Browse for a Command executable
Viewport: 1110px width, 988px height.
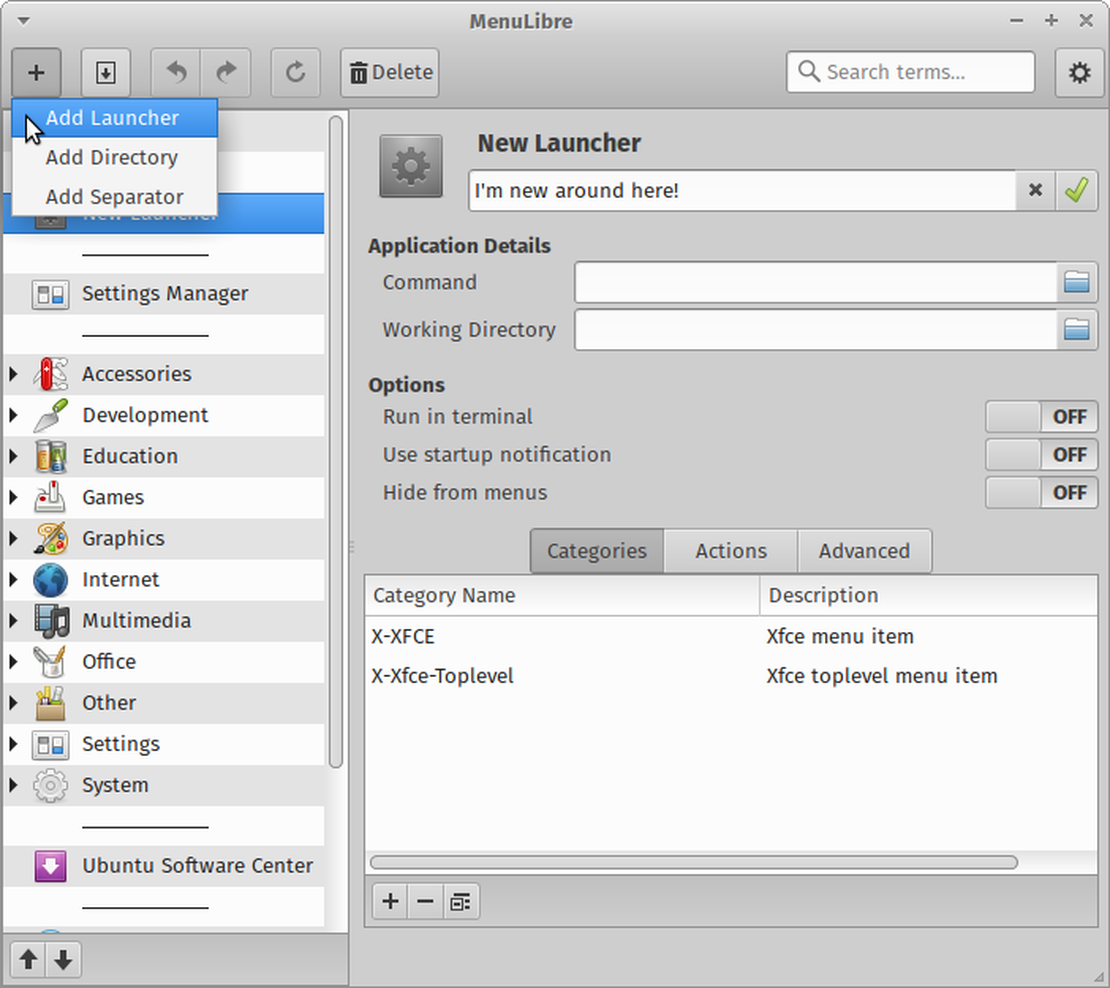pyautogui.click(x=1078, y=282)
